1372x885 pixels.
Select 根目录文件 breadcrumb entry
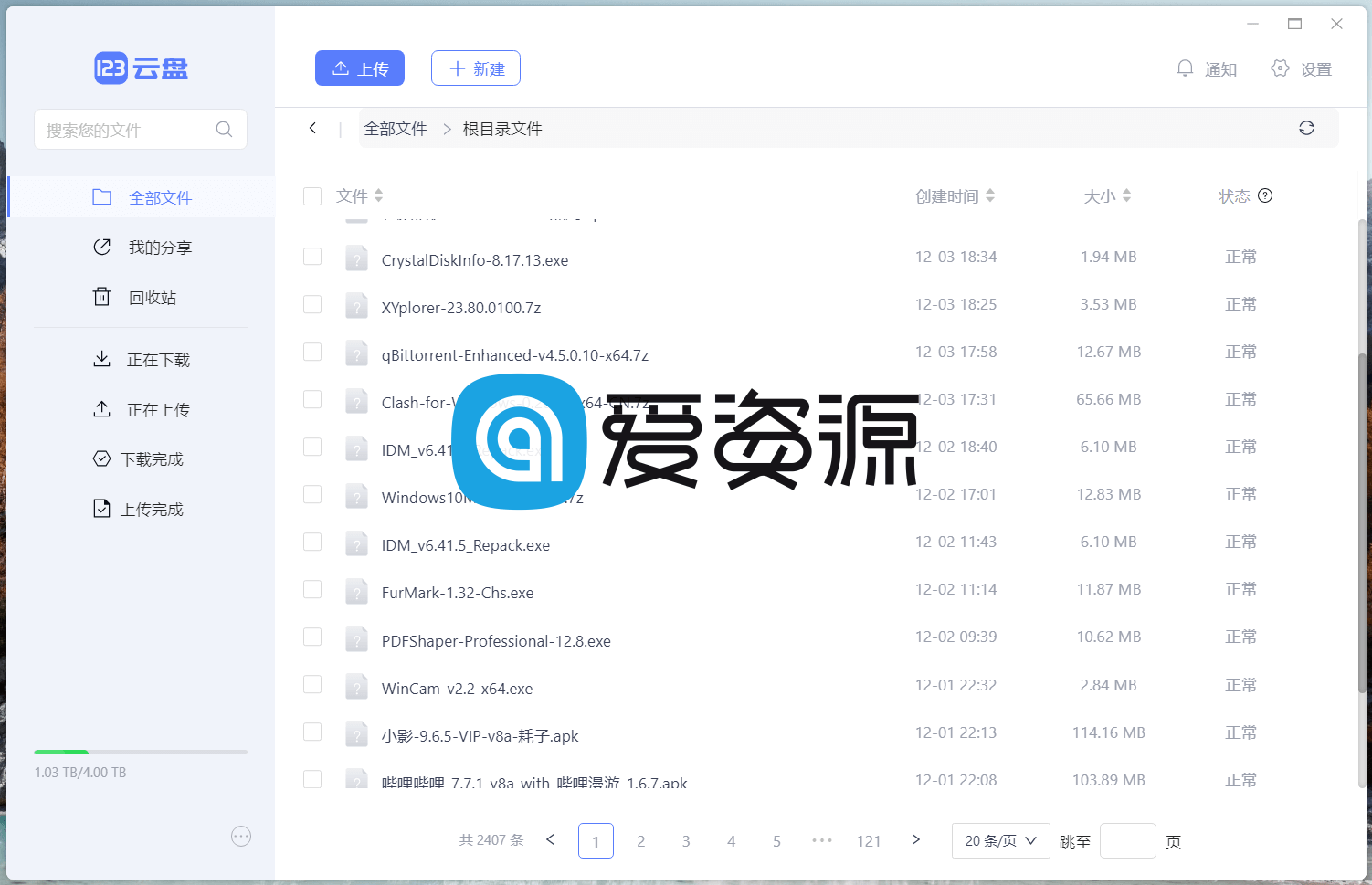tap(501, 128)
